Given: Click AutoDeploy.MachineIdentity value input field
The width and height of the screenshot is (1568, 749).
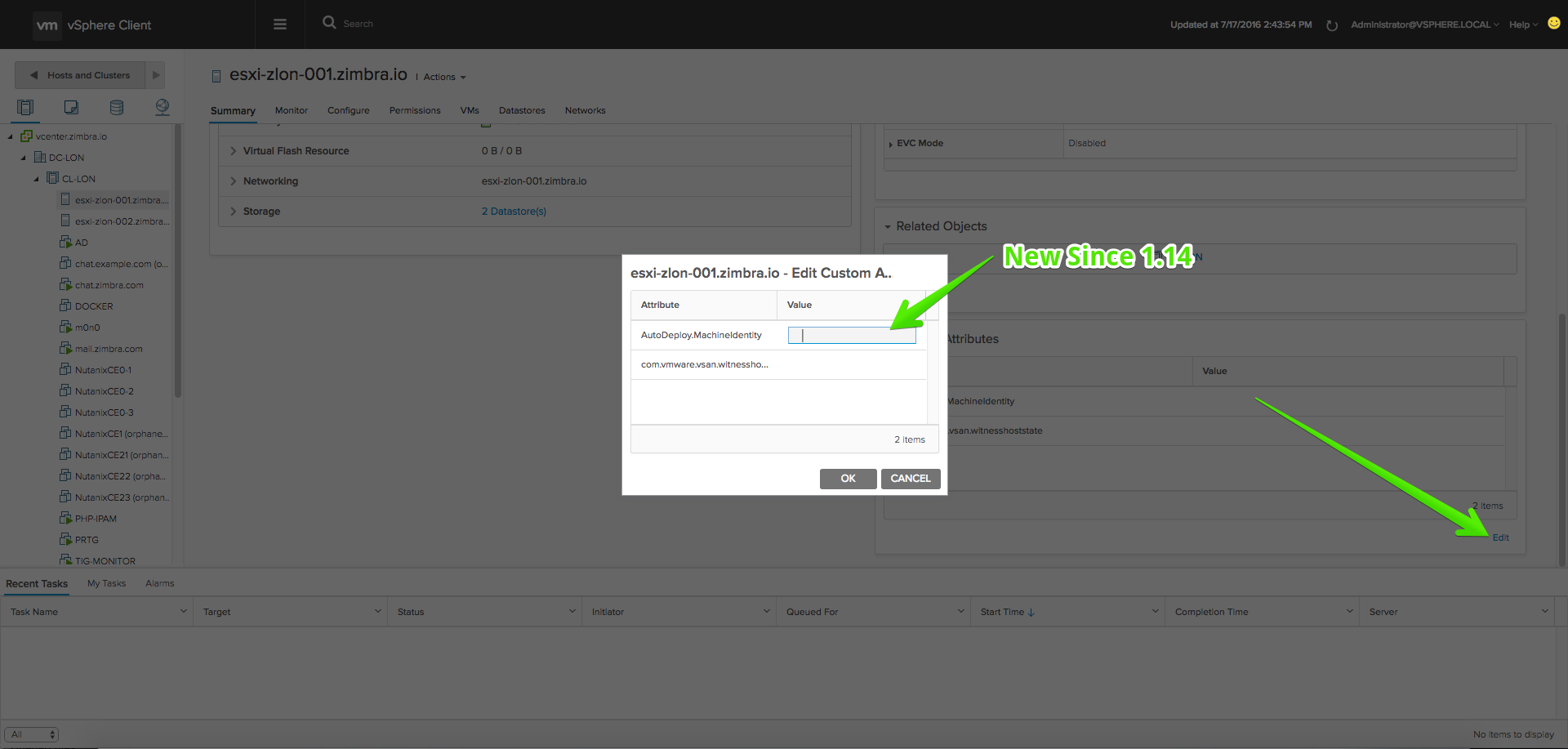Looking at the screenshot, I should tap(852, 335).
